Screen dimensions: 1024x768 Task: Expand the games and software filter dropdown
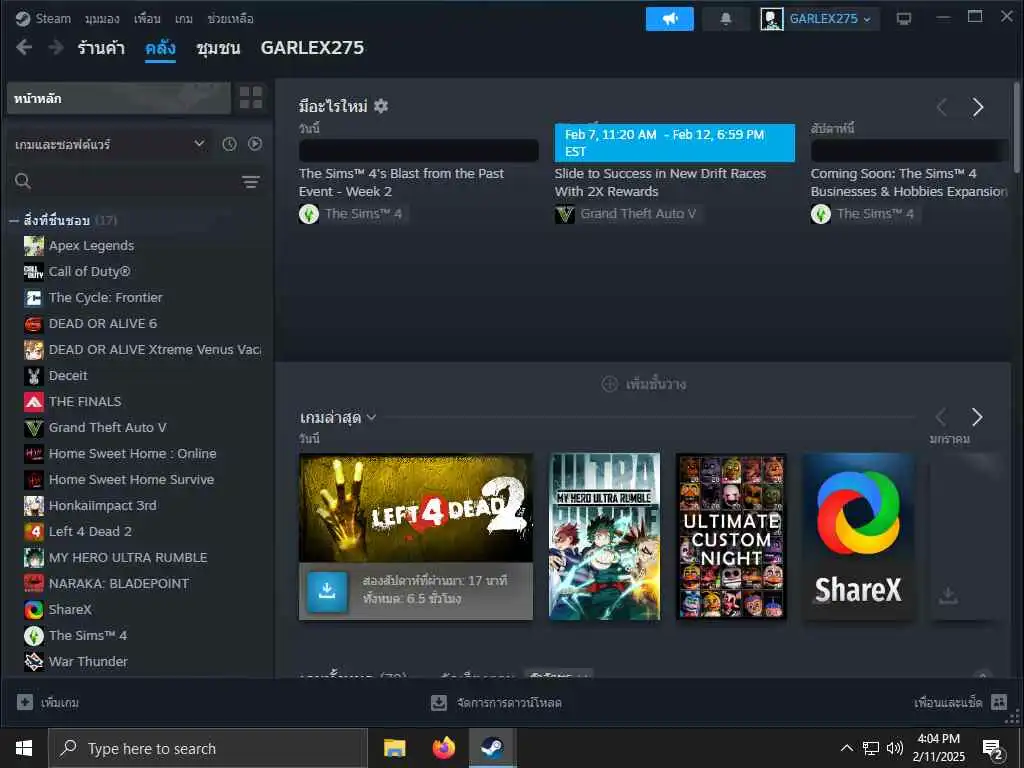110,144
